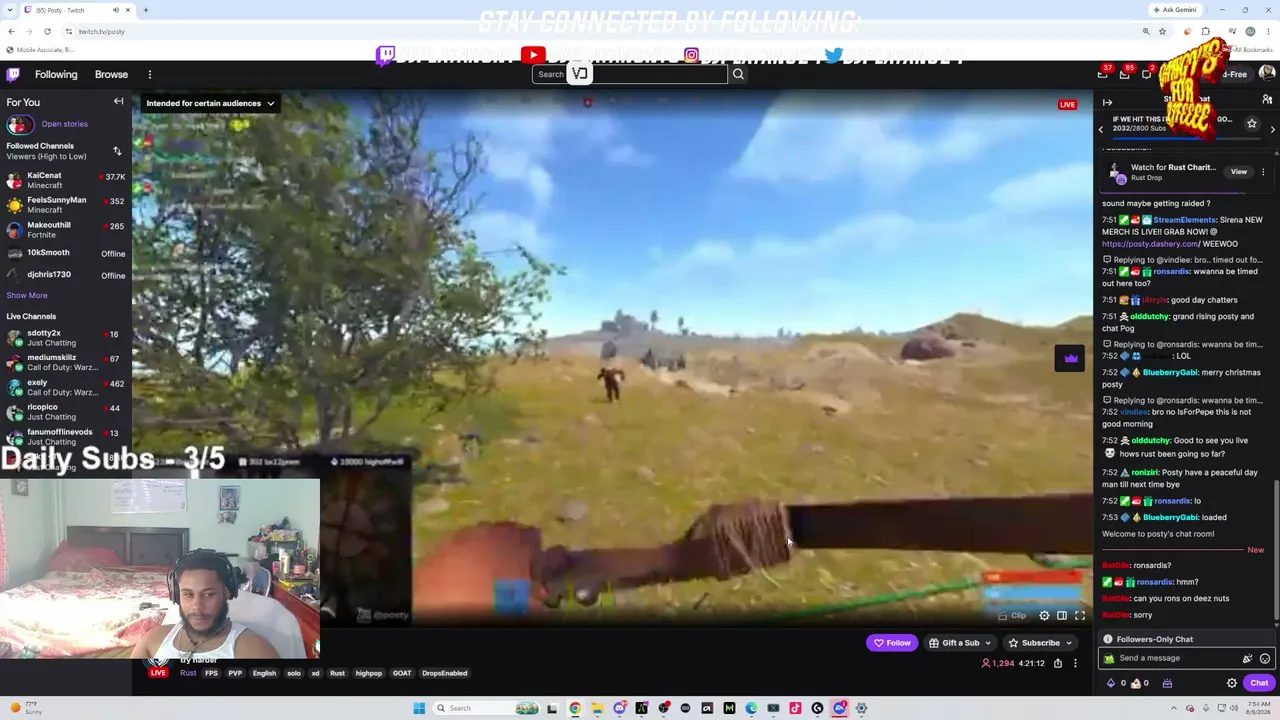Image resolution: width=1280 pixels, height=720 pixels.
Task: Click the sub goal star icon
Action: [x=1251, y=123]
